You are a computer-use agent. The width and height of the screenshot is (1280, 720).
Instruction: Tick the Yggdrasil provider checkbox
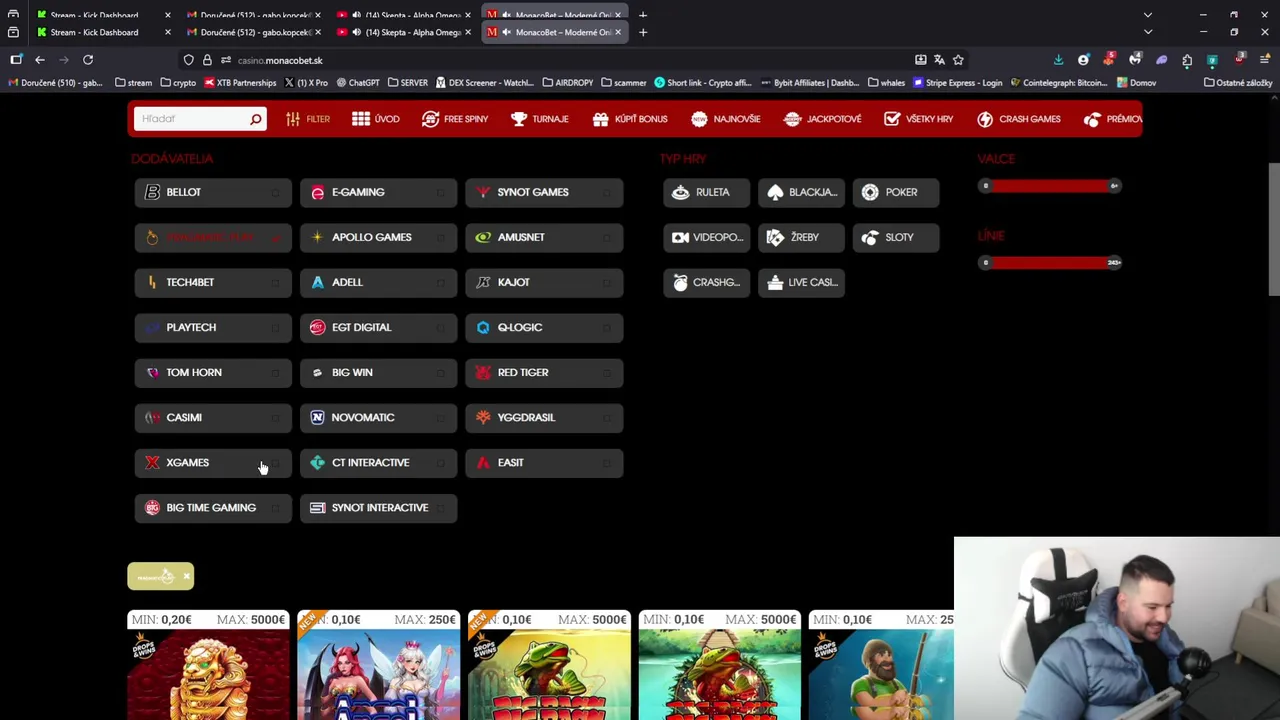606,418
